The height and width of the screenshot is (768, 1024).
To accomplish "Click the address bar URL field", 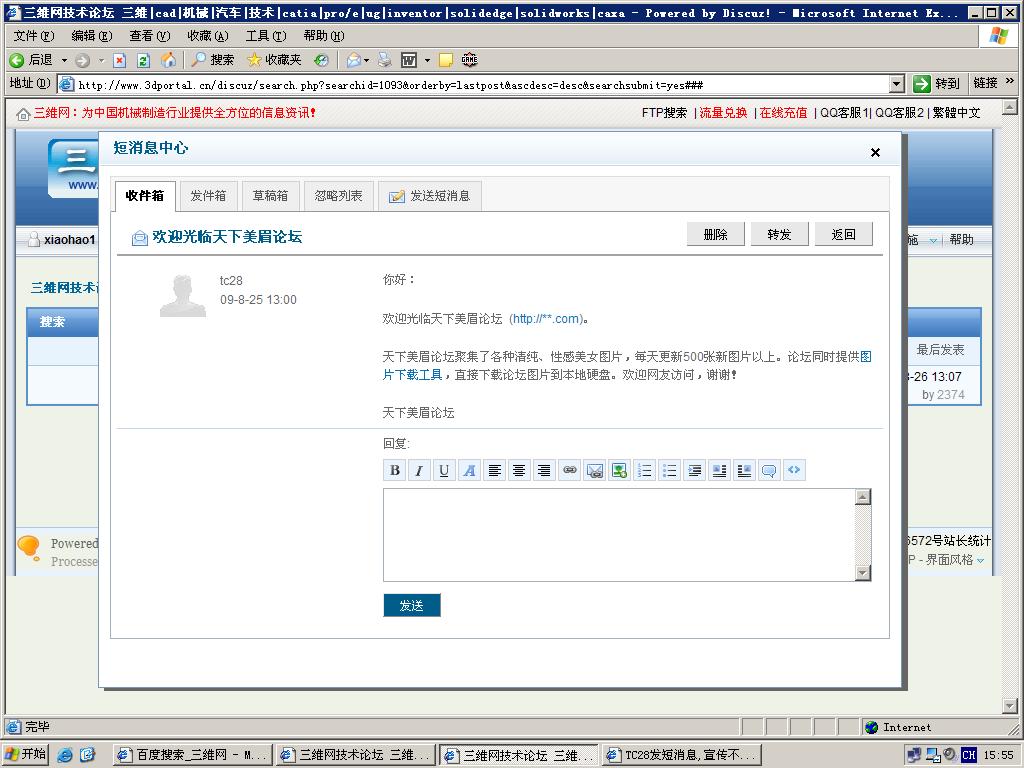I will point(482,85).
